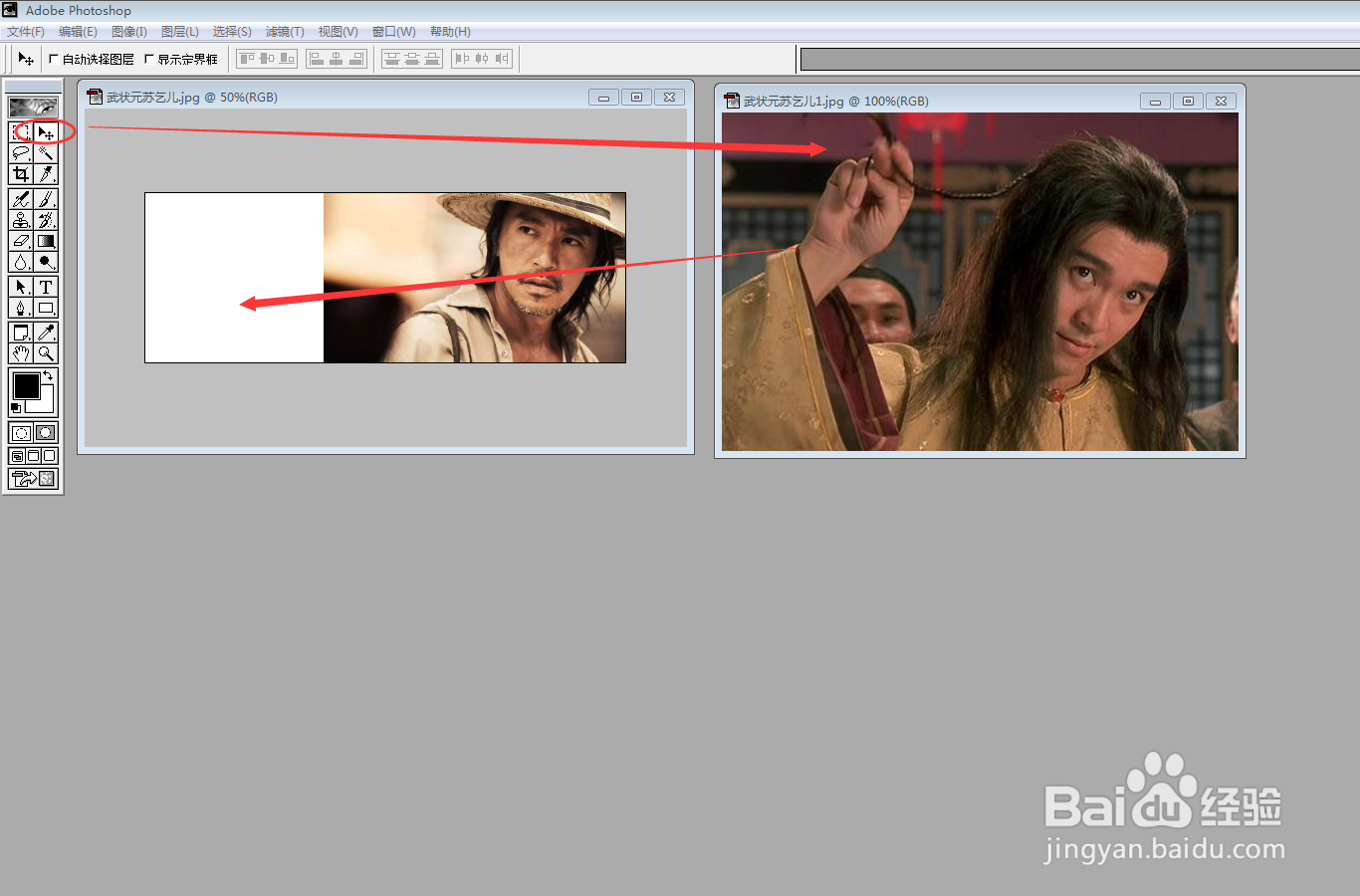Click Distribute Top Edges in options bar
Image resolution: width=1360 pixels, height=896 pixels.
pyautogui.click(x=392, y=59)
